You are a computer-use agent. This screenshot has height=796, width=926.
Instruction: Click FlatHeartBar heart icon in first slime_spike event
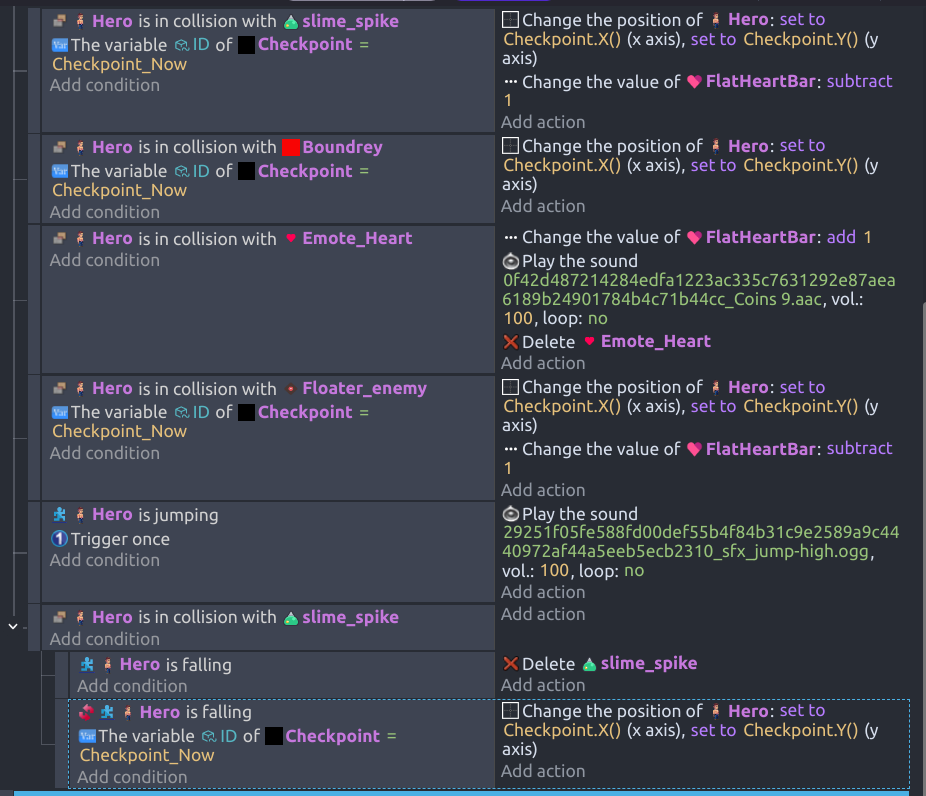(694, 82)
